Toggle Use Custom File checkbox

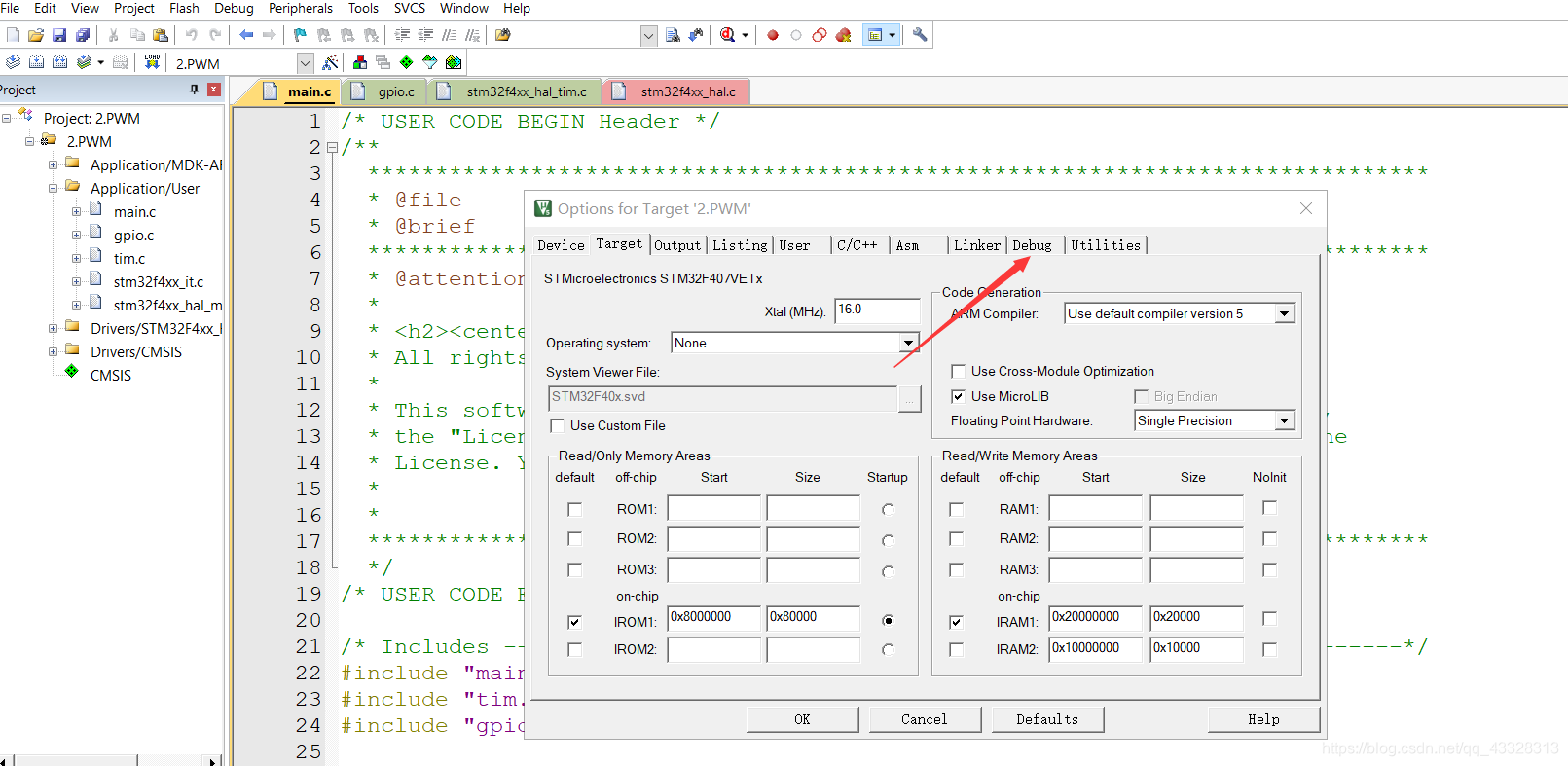pos(558,425)
